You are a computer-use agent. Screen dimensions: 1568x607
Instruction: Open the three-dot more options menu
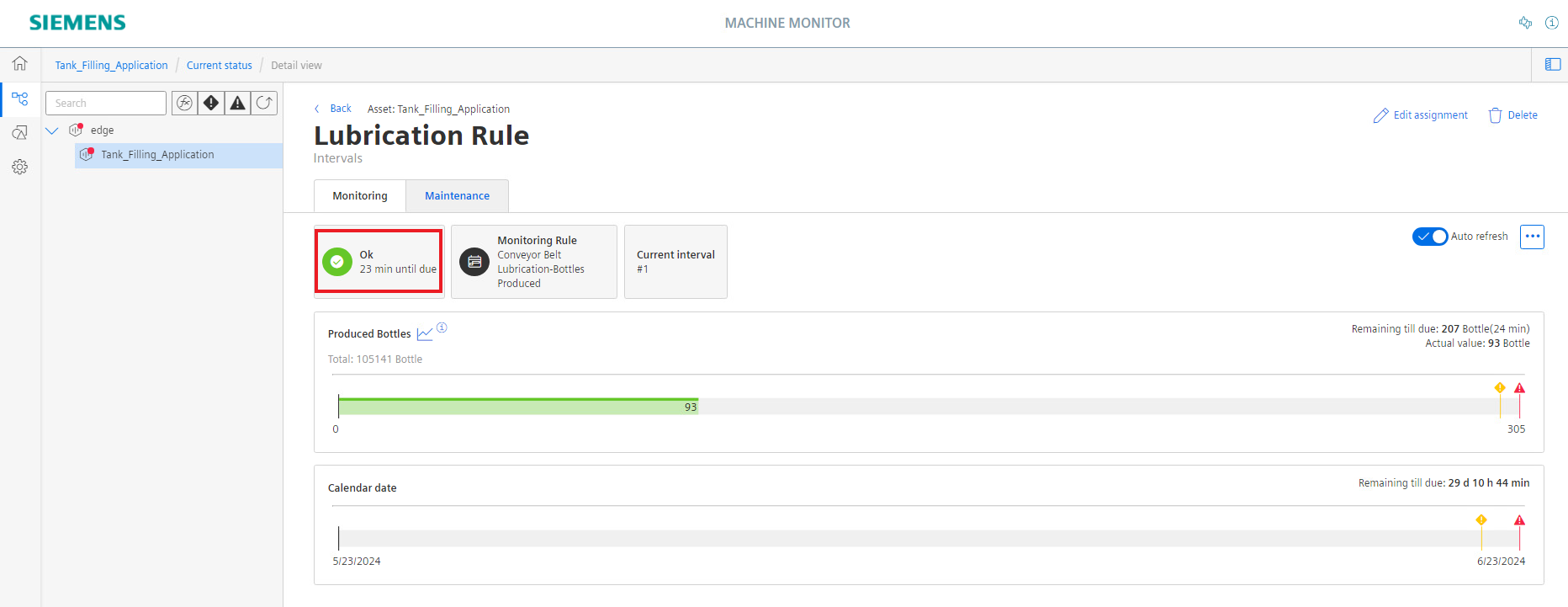(1532, 237)
